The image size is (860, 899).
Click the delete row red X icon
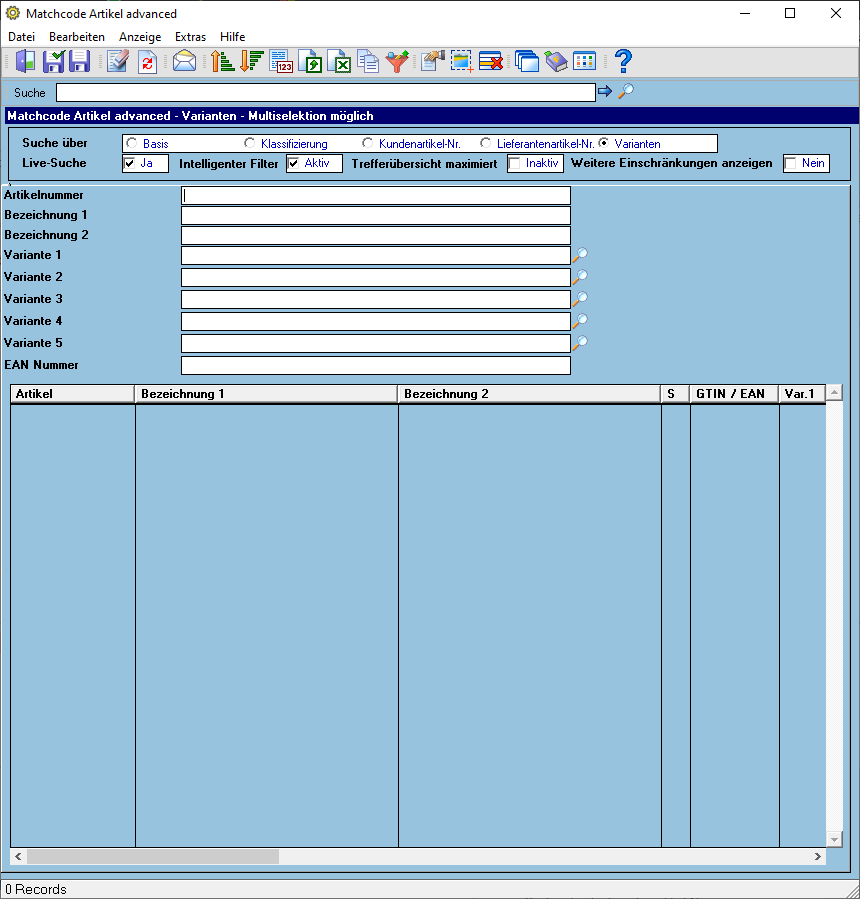coord(491,61)
